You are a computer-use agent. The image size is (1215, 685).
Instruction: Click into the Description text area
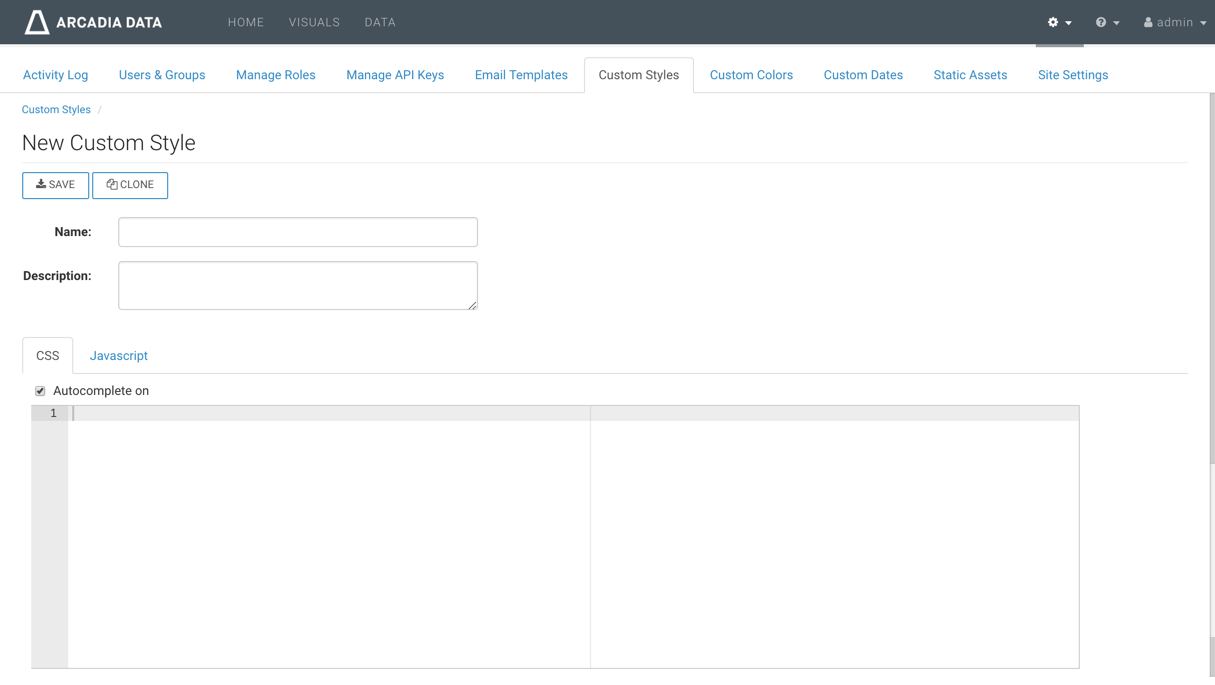298,285
